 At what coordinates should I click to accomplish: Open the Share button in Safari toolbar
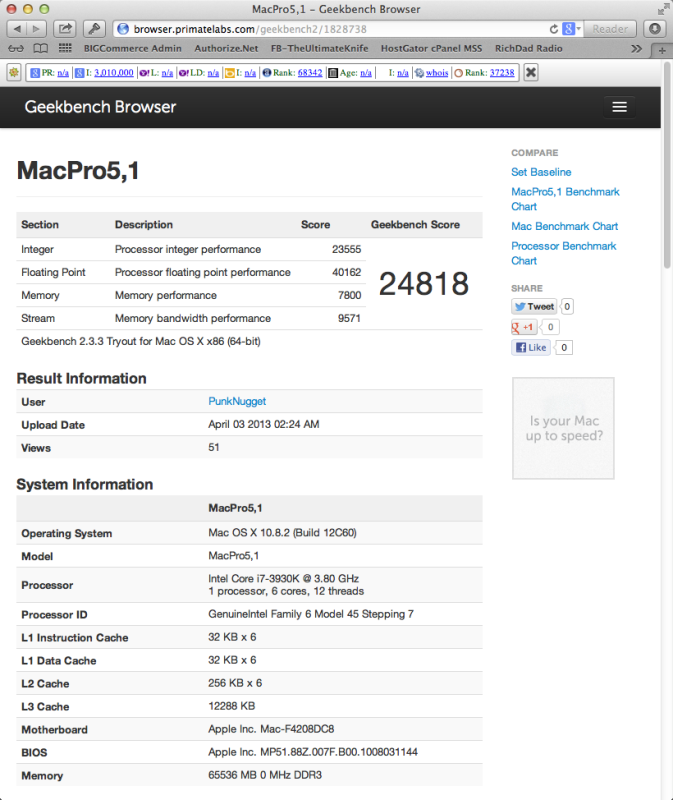click(x=65, y=29)
